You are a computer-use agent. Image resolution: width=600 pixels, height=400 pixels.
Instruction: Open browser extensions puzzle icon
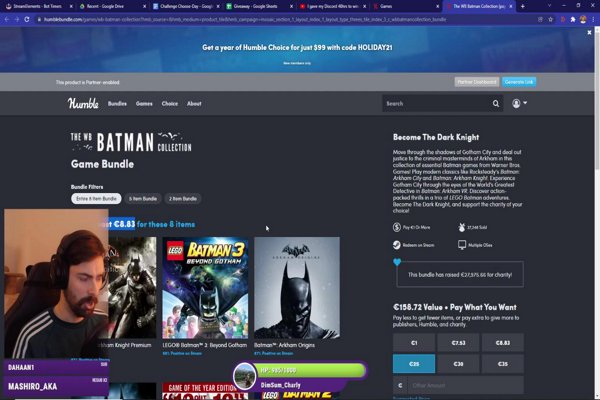click(x=573, y=19)
